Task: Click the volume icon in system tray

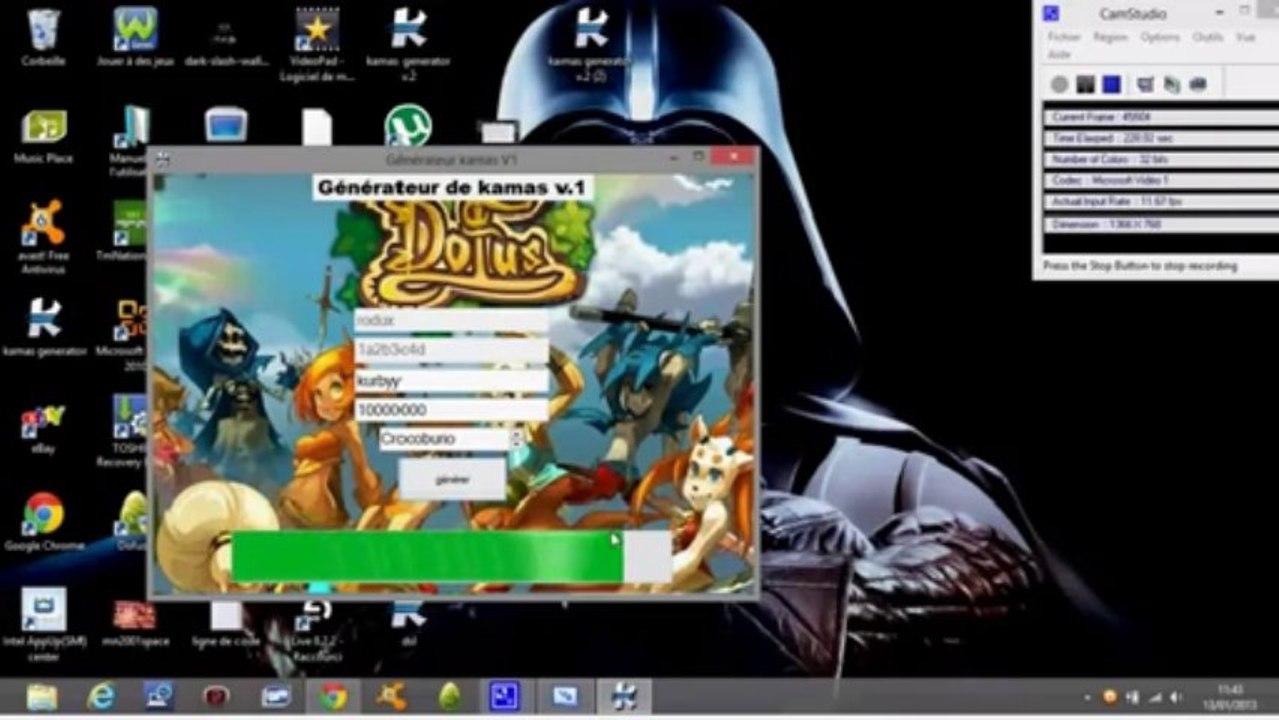Action: point(1177,697)
